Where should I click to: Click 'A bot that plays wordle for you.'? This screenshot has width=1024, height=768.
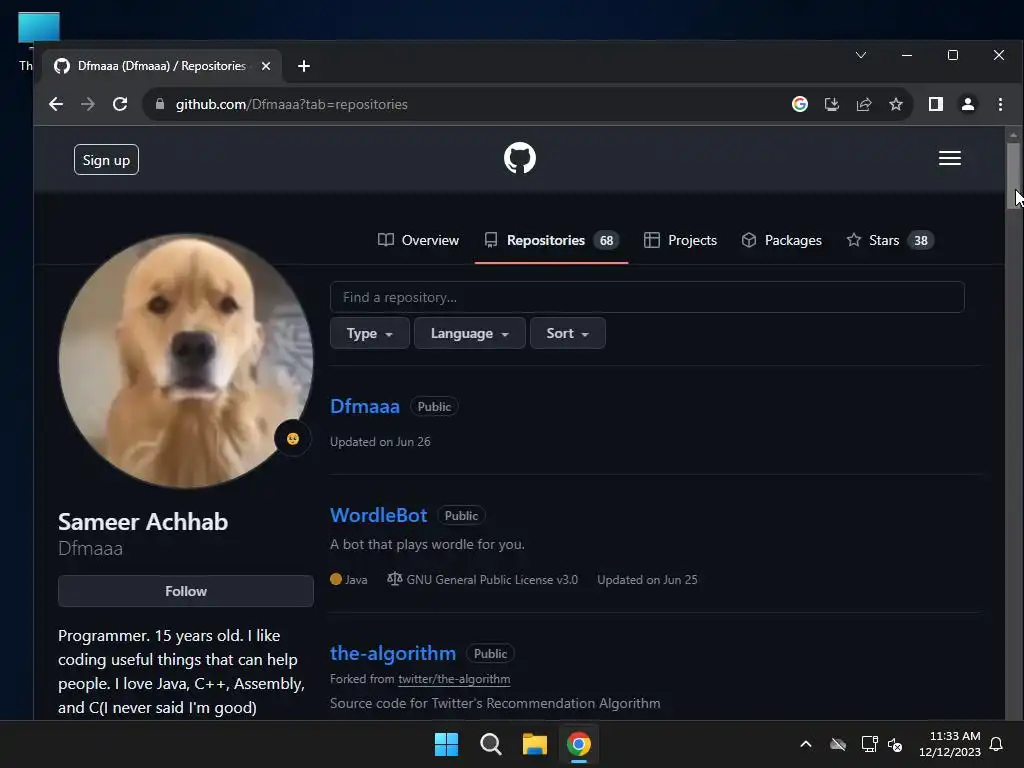427,545
